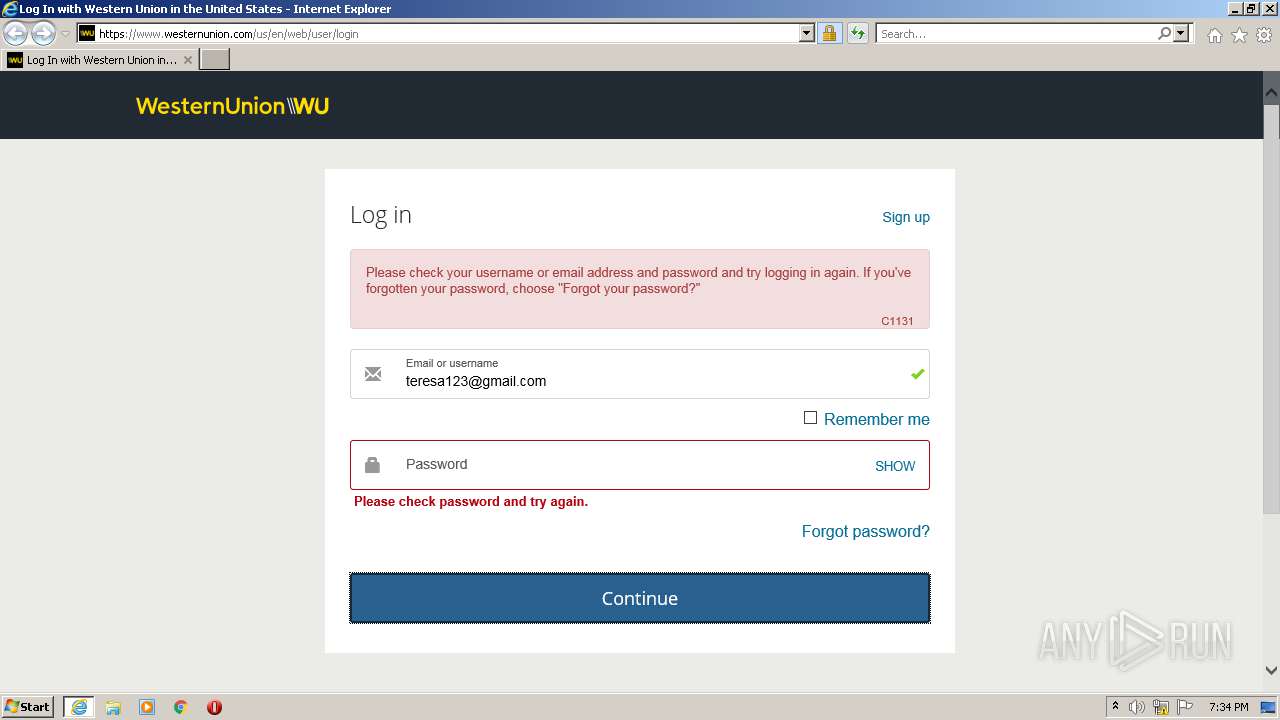The width and height of the screenshot is (1280, 720).
Task: Tick the Remember me checkbox
Action: (x=810, y=418)
